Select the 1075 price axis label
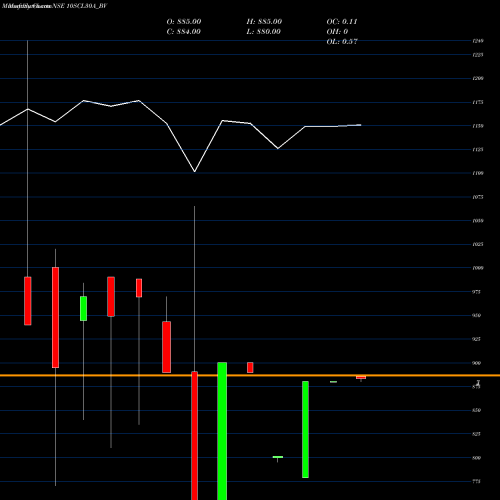Screen dimensions: 500x500 (478, 197)
